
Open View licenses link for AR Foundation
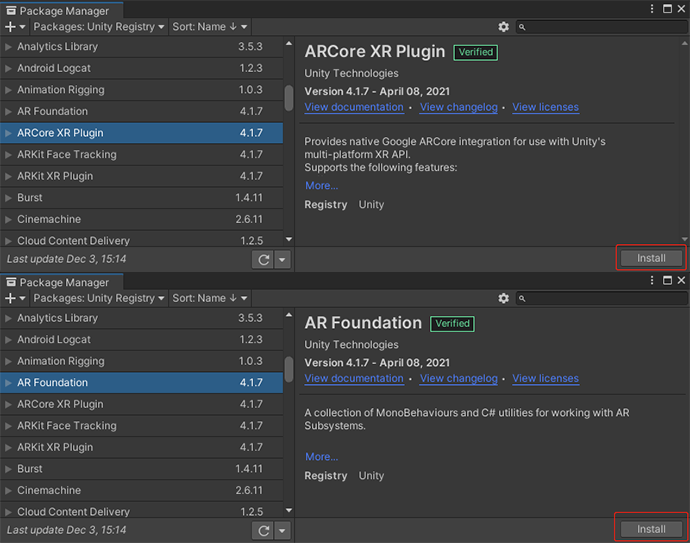tap(545, 378)
